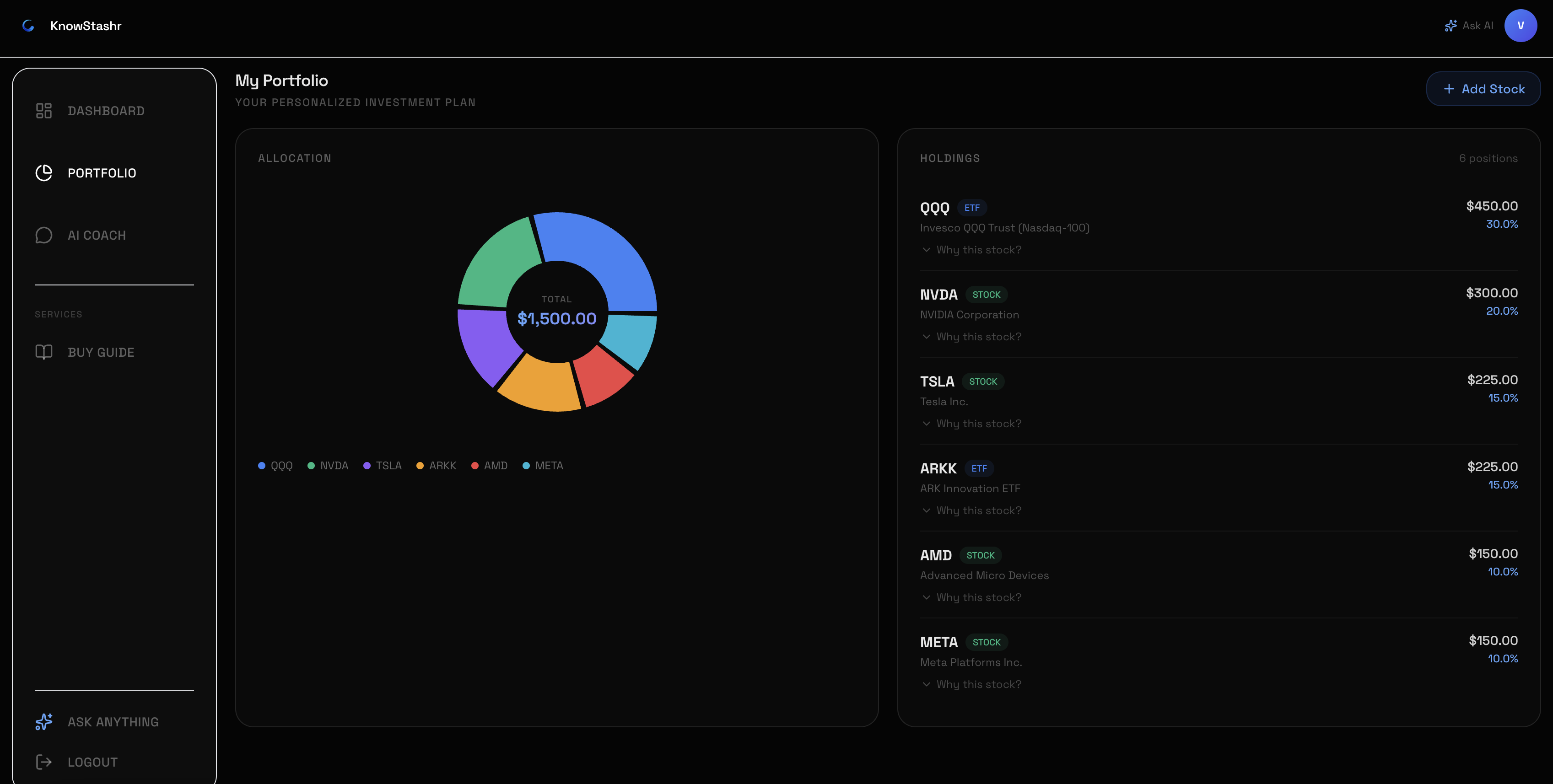
Task: Go to the Dashboard menu item
Action: (x=106, y=111)
